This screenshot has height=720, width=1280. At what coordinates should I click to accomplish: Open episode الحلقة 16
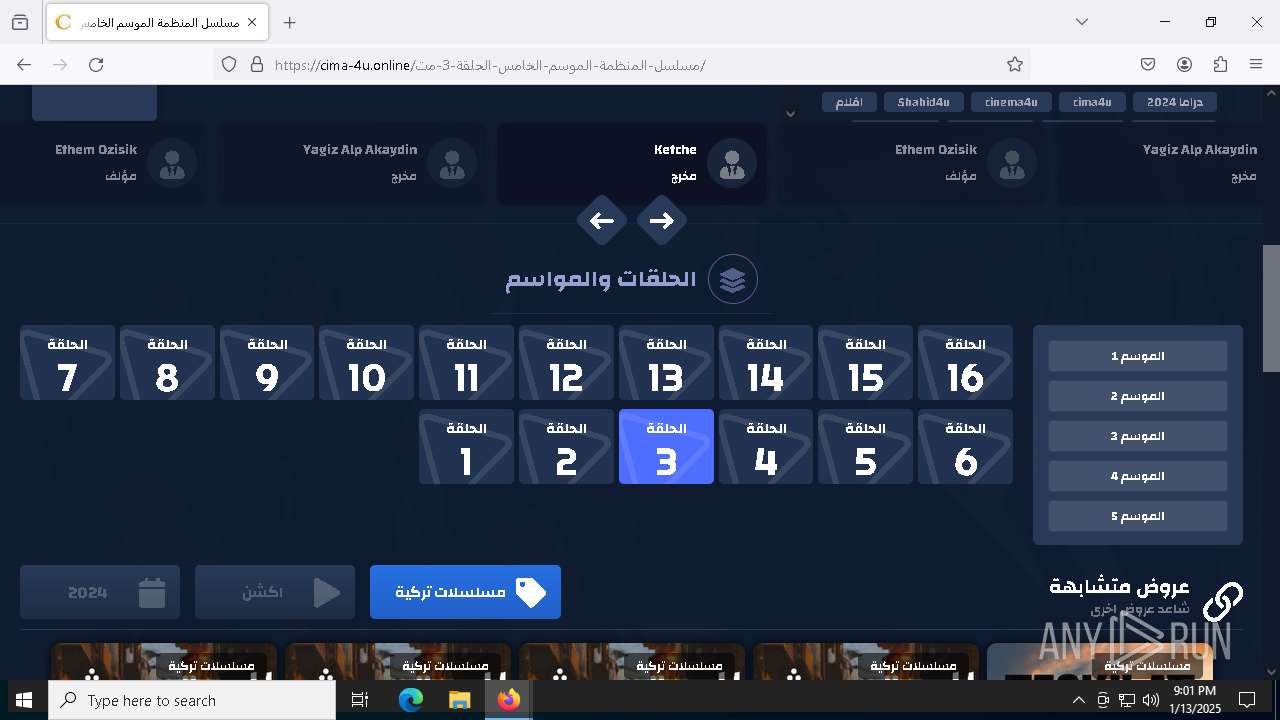point(965,363)
